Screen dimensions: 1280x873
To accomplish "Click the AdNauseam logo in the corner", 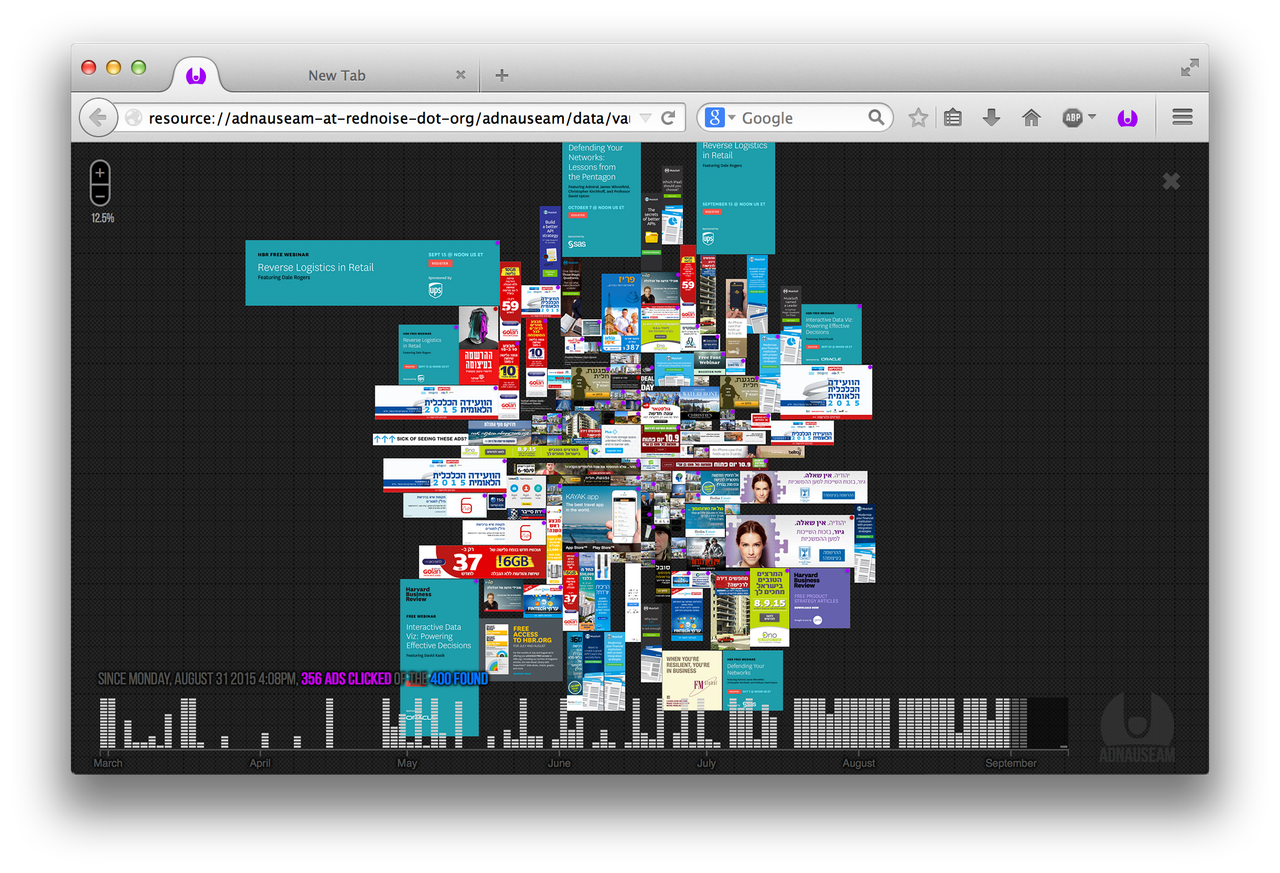I will (1137, 728).
